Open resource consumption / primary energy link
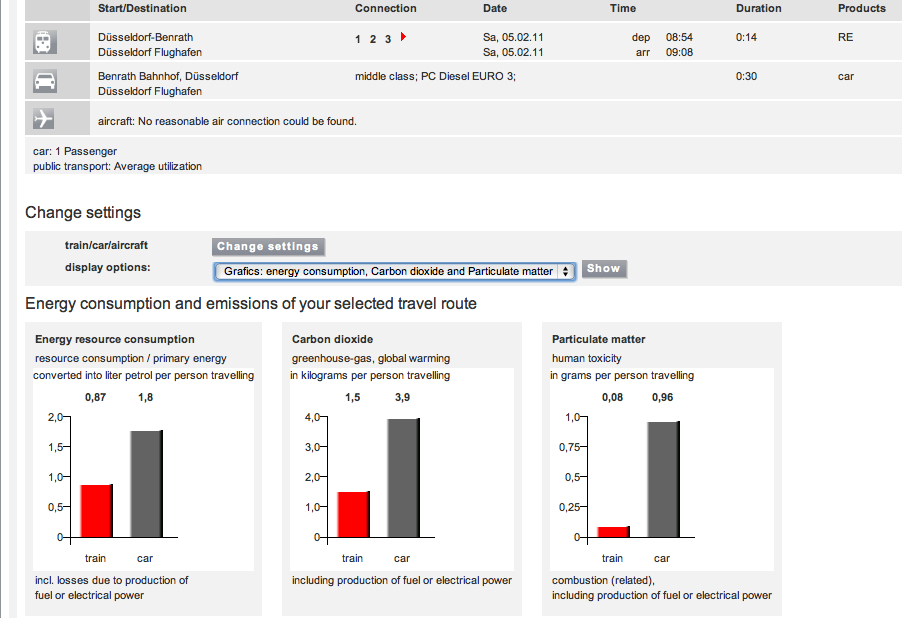Image resolution: width=902 pixels, height=618 pixels. click(130, 358)
